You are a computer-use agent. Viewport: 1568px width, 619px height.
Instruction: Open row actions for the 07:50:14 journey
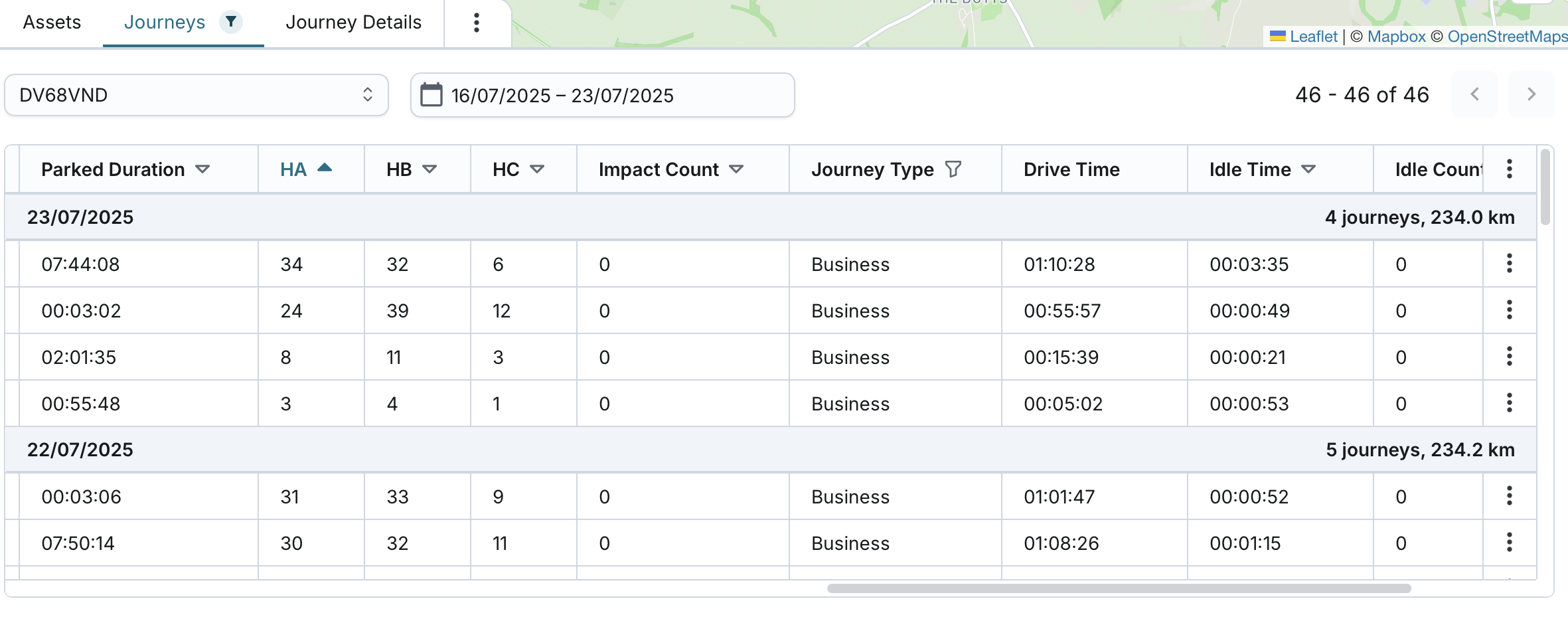point(1509,543)
